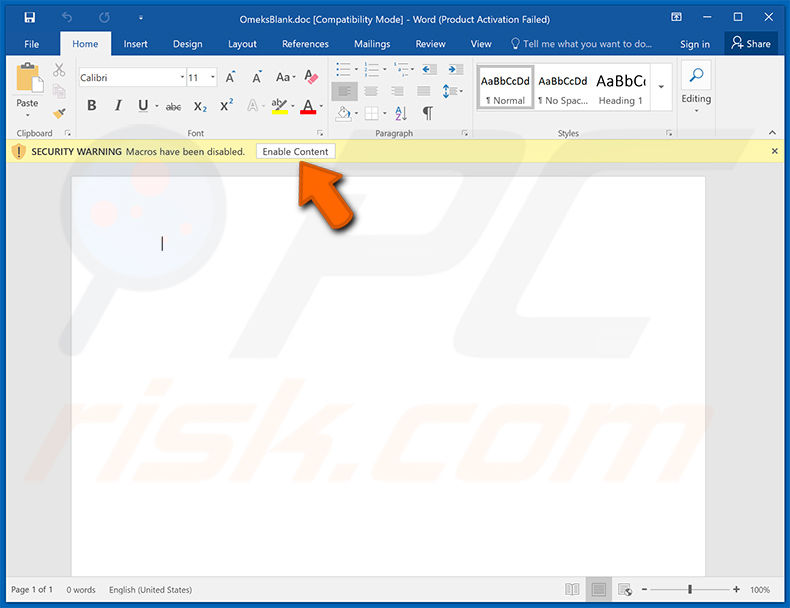Toggle Italic formatting
The image size is (790, 608).
[x=118, y=105]
